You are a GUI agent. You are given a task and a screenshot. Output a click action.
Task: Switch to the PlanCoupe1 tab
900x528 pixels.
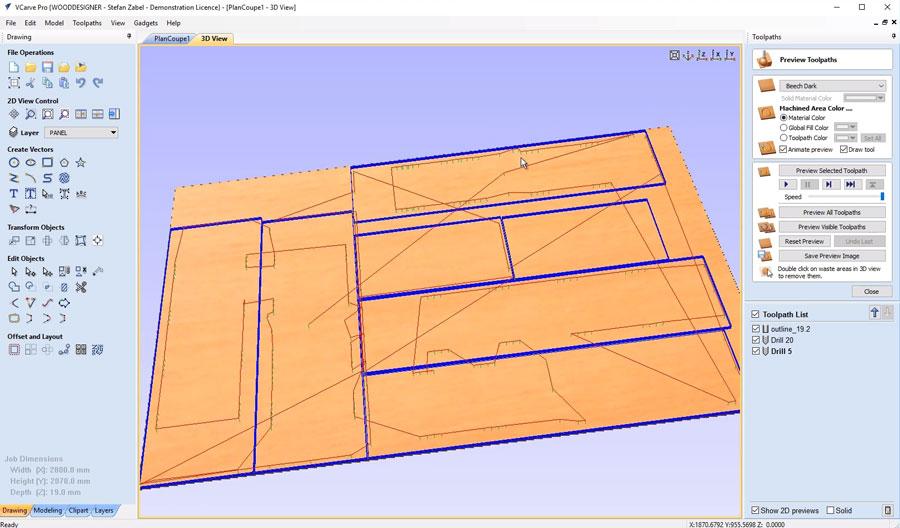(x=171, y=39)
